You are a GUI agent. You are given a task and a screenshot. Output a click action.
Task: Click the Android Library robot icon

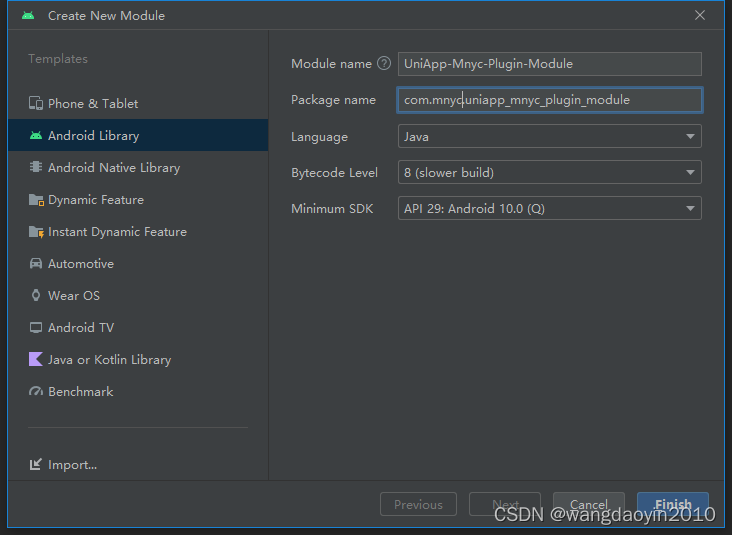click(x=36, y=135)
